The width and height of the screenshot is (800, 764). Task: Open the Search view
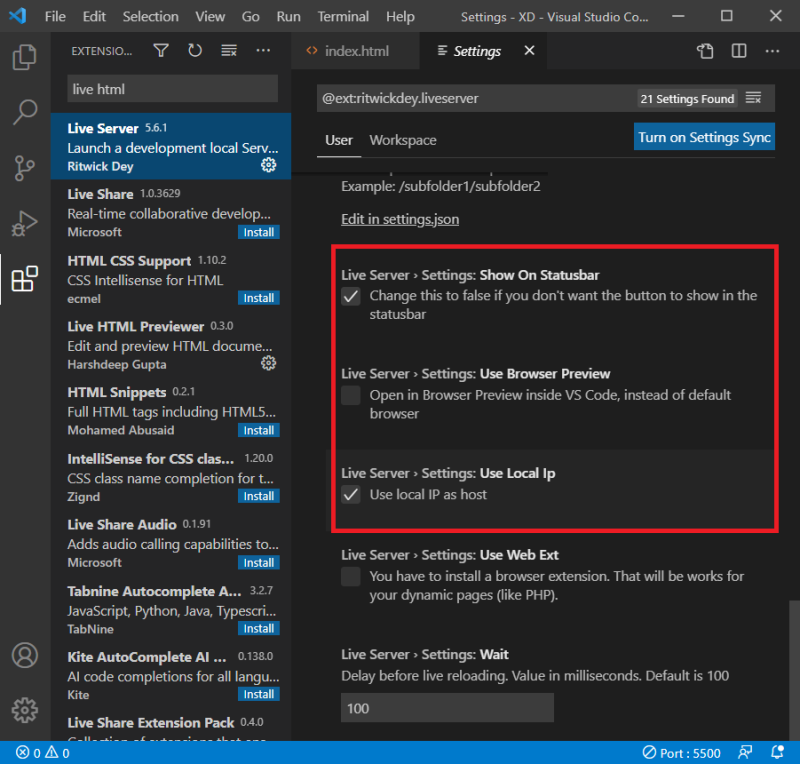pos(25,112)
